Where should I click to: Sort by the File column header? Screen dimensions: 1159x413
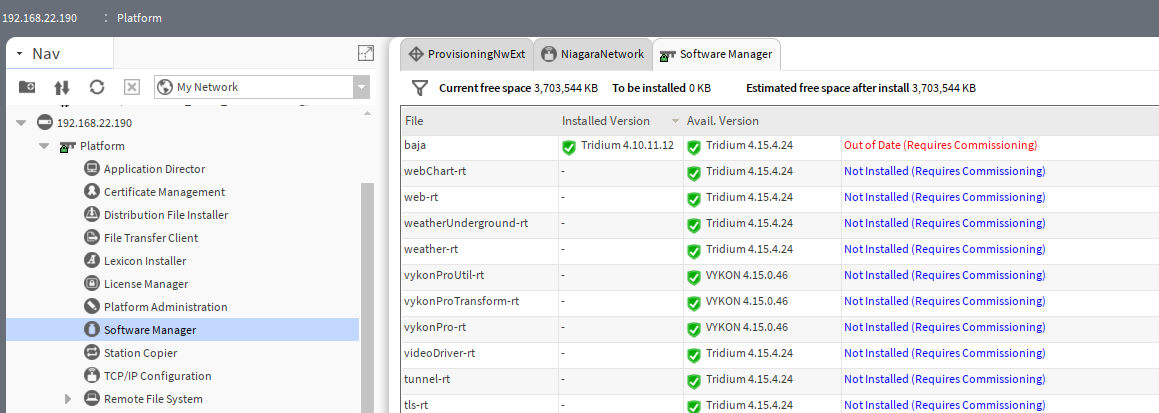[x=479, y=120]
